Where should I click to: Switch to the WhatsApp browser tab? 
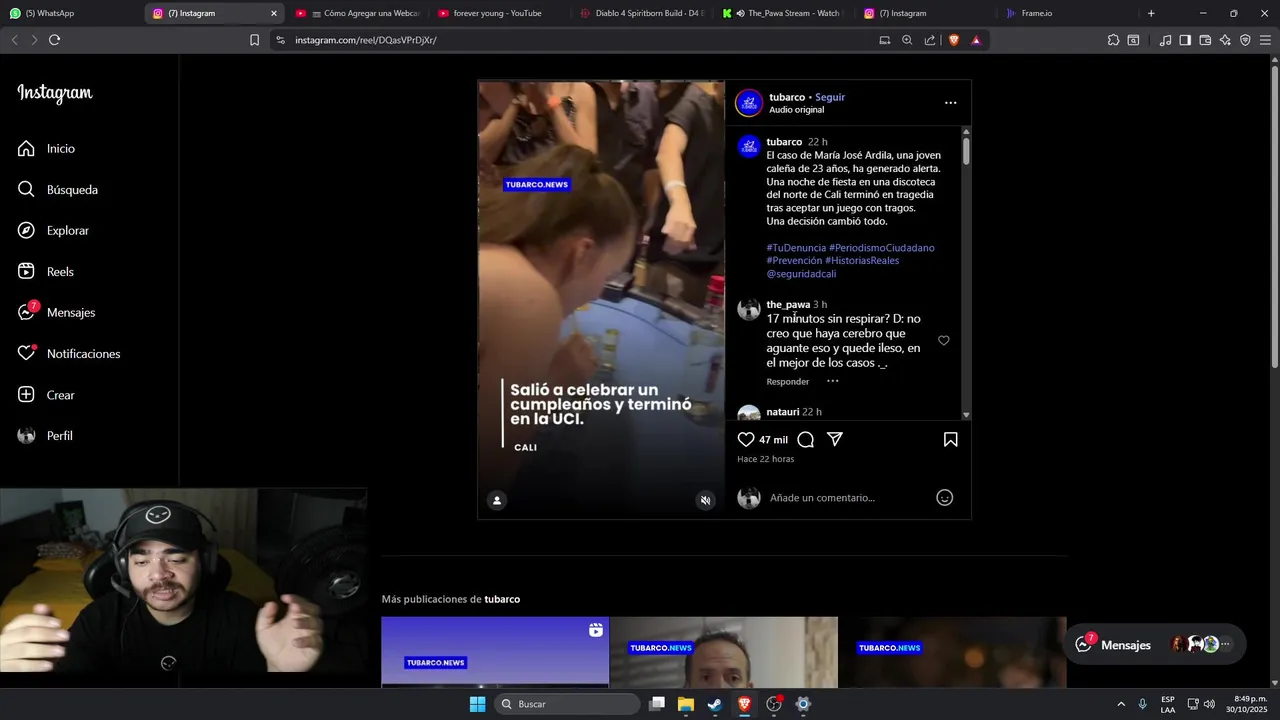point(70,13)
